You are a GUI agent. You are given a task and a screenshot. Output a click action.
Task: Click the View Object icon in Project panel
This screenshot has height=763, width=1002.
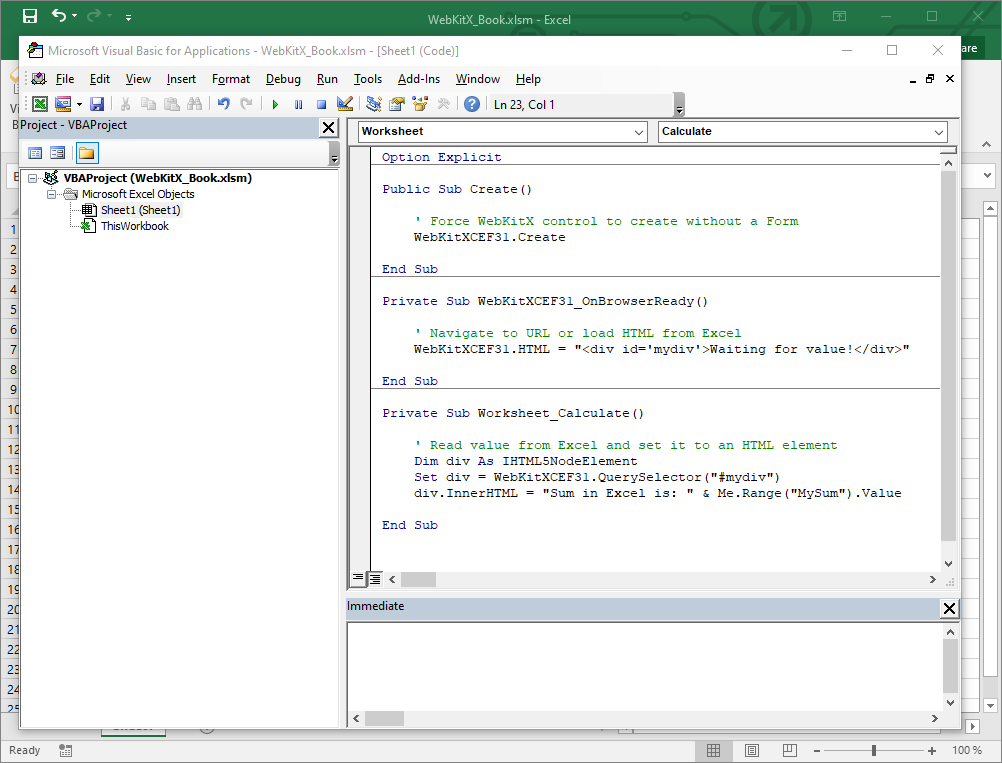[x=58, y=153]
